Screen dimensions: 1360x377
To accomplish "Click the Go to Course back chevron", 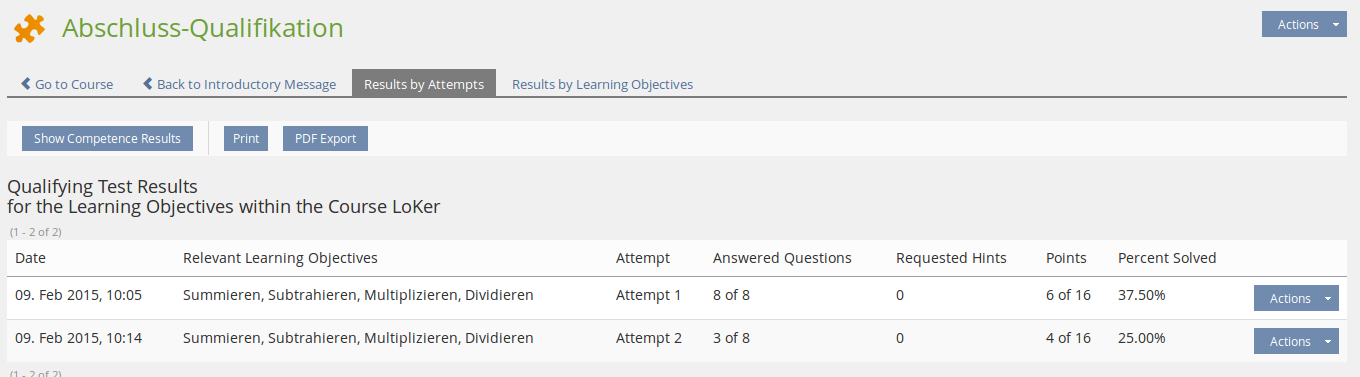I will (x=26, y=84).
